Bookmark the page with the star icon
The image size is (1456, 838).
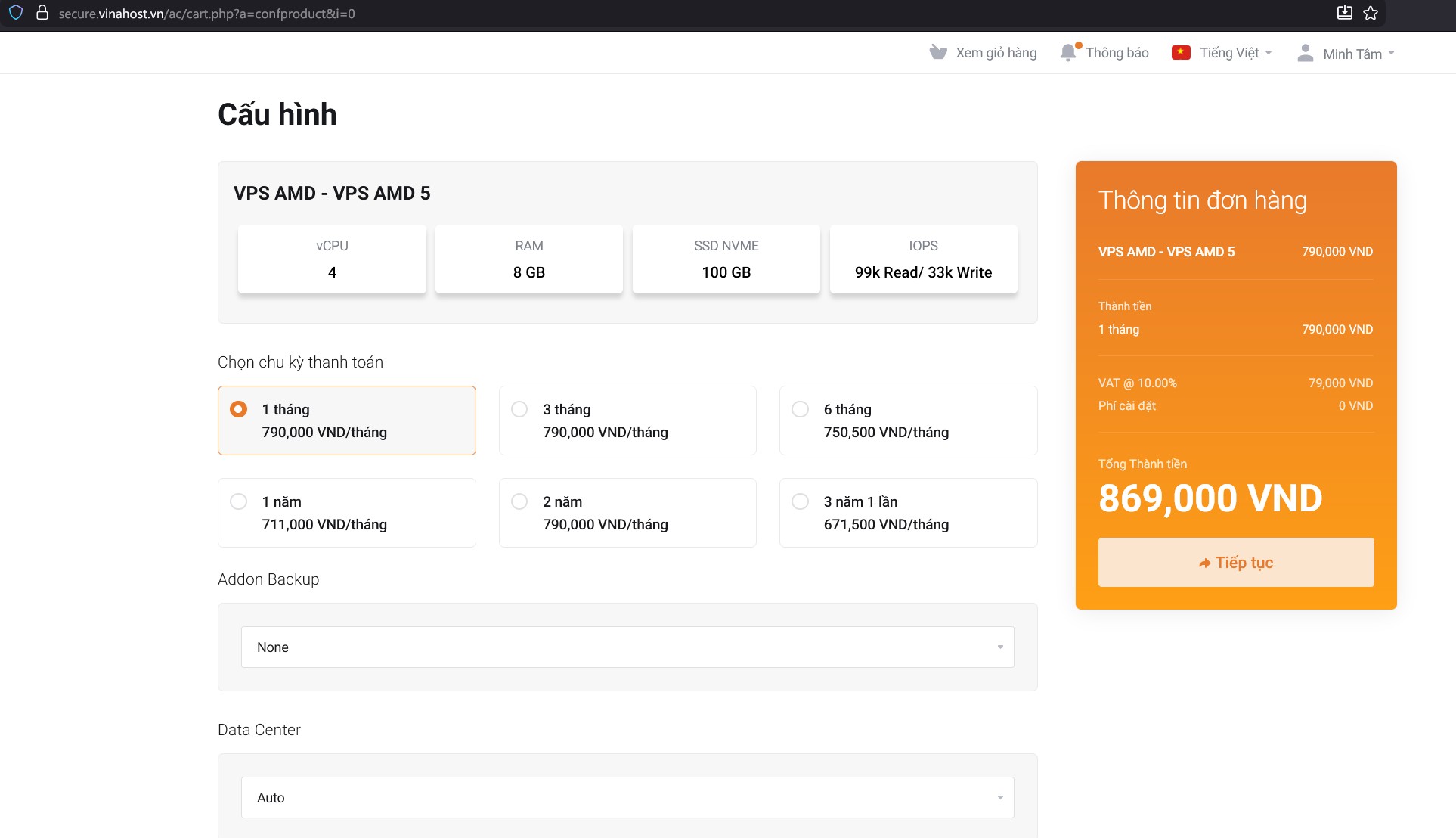pos(1371,13)
